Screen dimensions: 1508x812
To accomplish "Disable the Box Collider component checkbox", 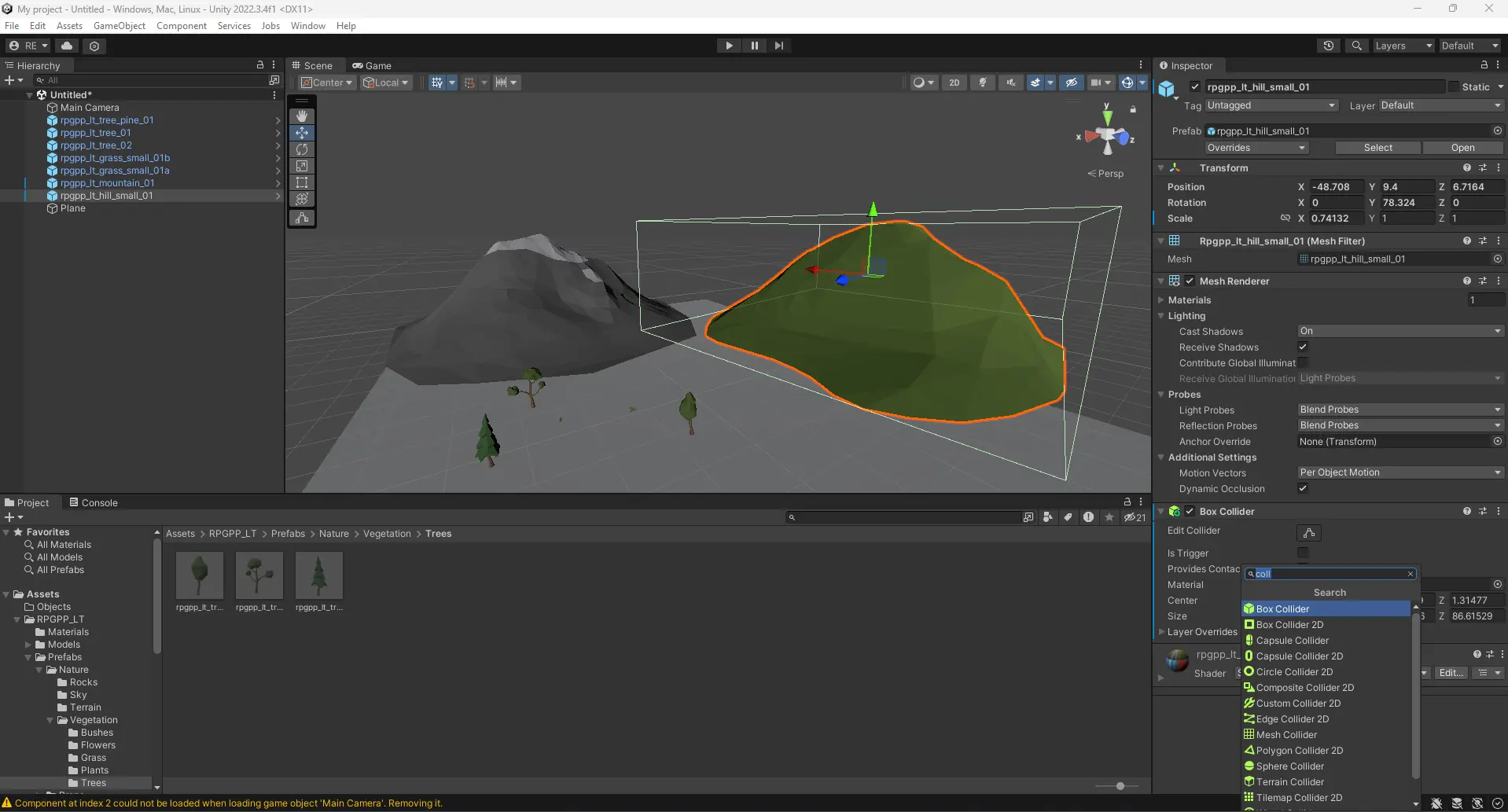I will 1190,511.
